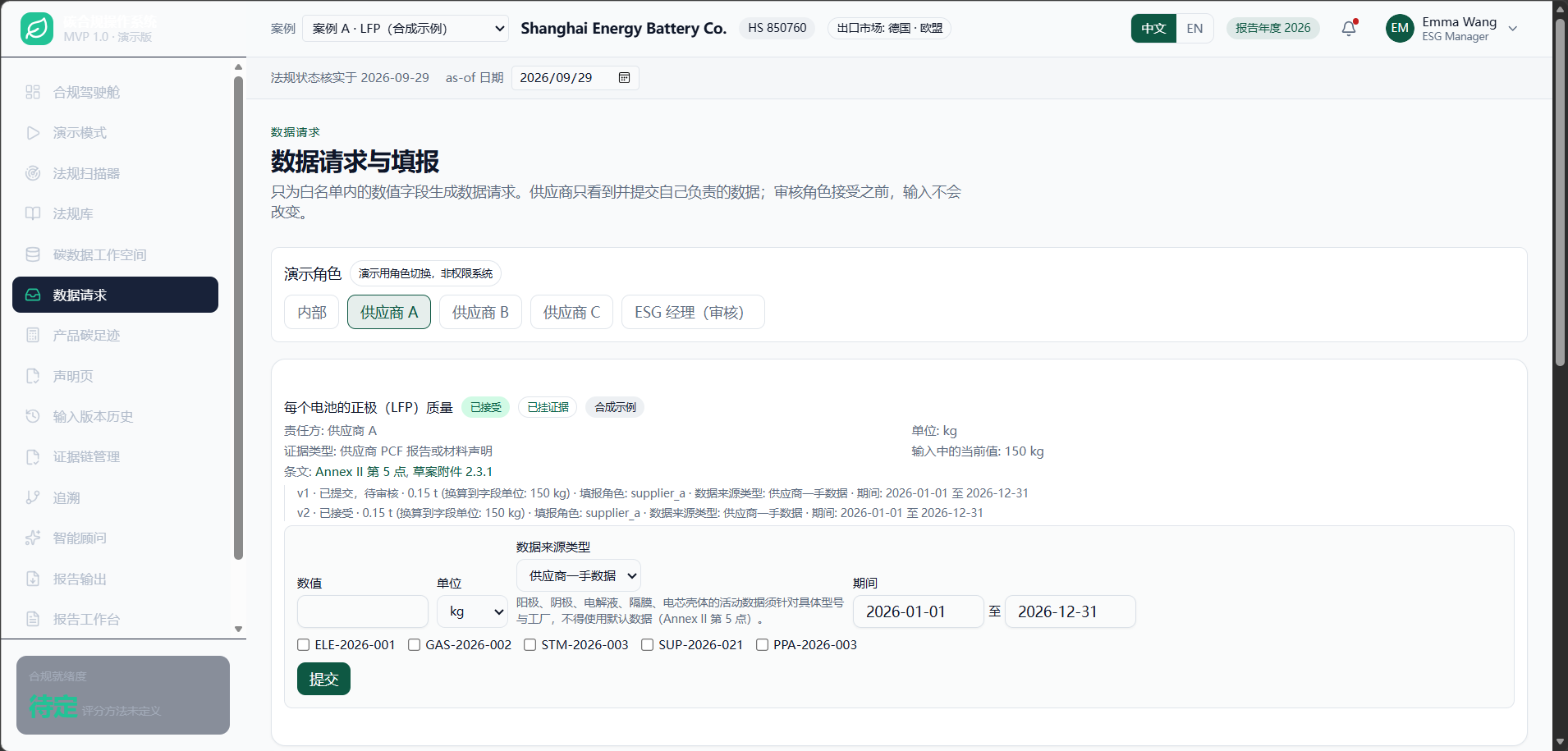Click the 法规扫描器 radar icon

(x=33, y=173)
